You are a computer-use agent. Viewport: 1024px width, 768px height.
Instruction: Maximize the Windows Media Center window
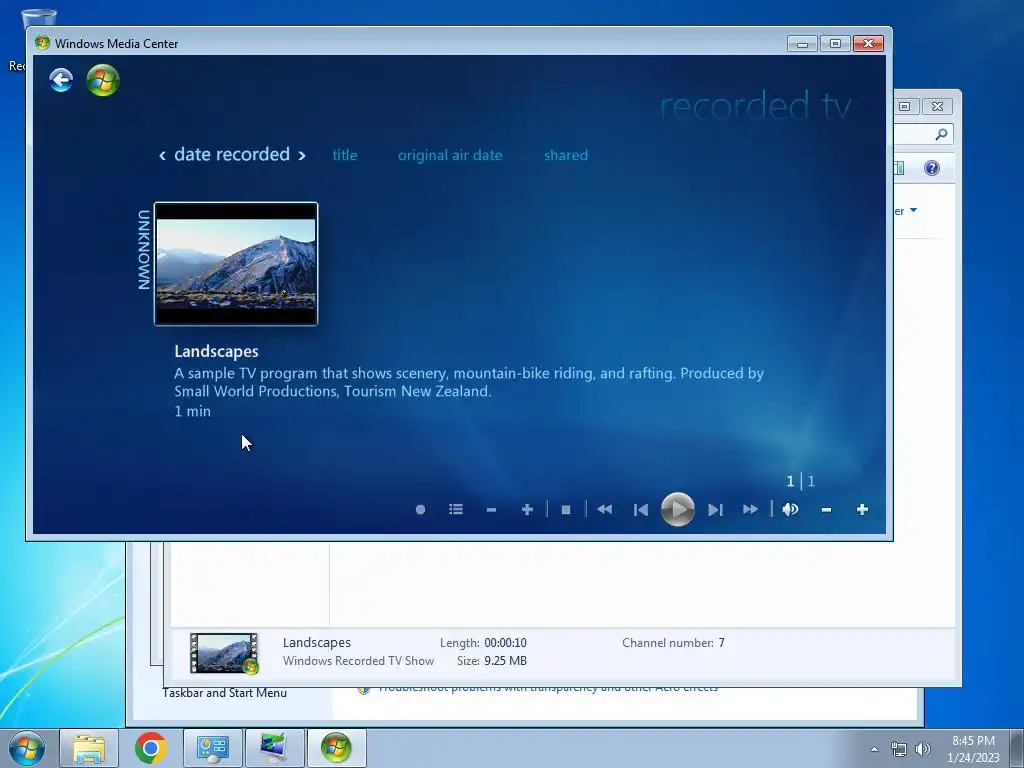pos(835,44)
